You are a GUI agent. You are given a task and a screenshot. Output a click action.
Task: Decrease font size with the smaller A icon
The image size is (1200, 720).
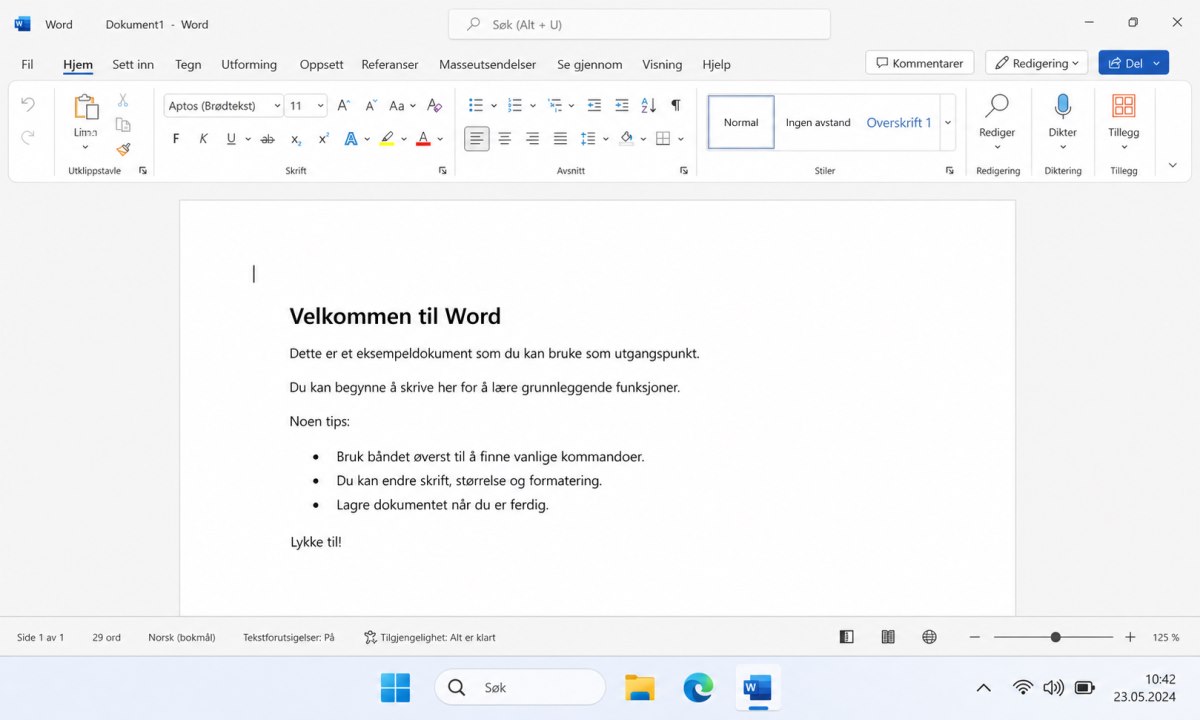(x=371, y=105)
